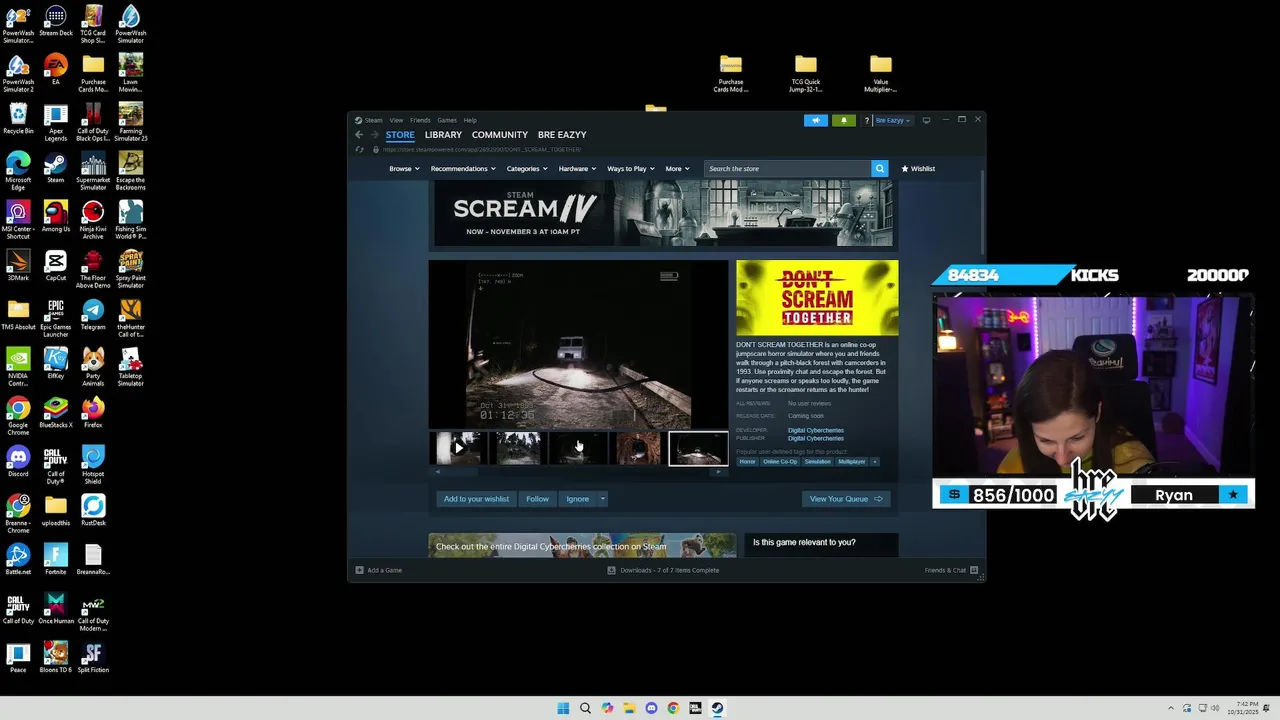Click Add a Game plus icon

click(360, 570)
